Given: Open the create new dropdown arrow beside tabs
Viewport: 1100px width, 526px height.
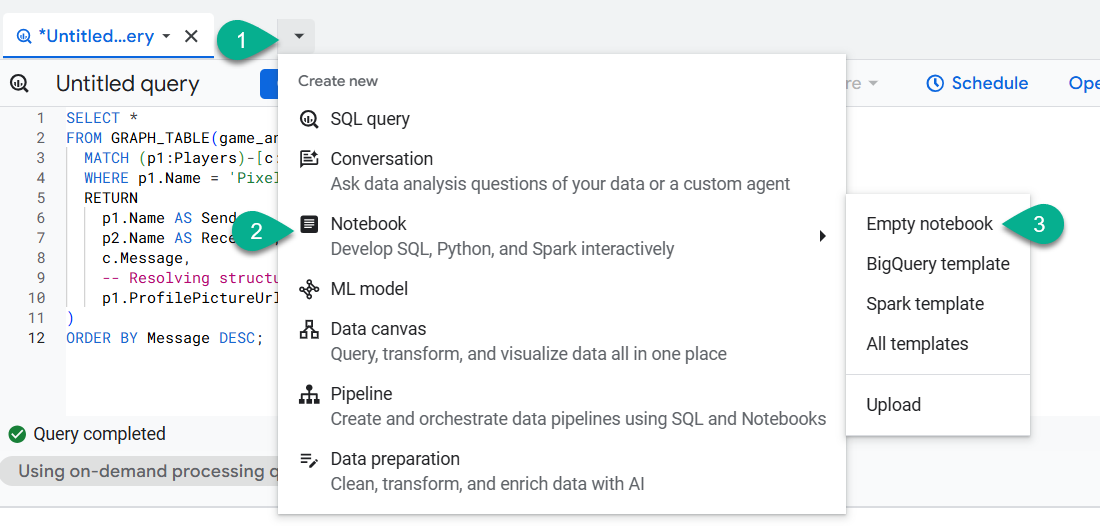Looking at the screenshot, I should [299, 37].
